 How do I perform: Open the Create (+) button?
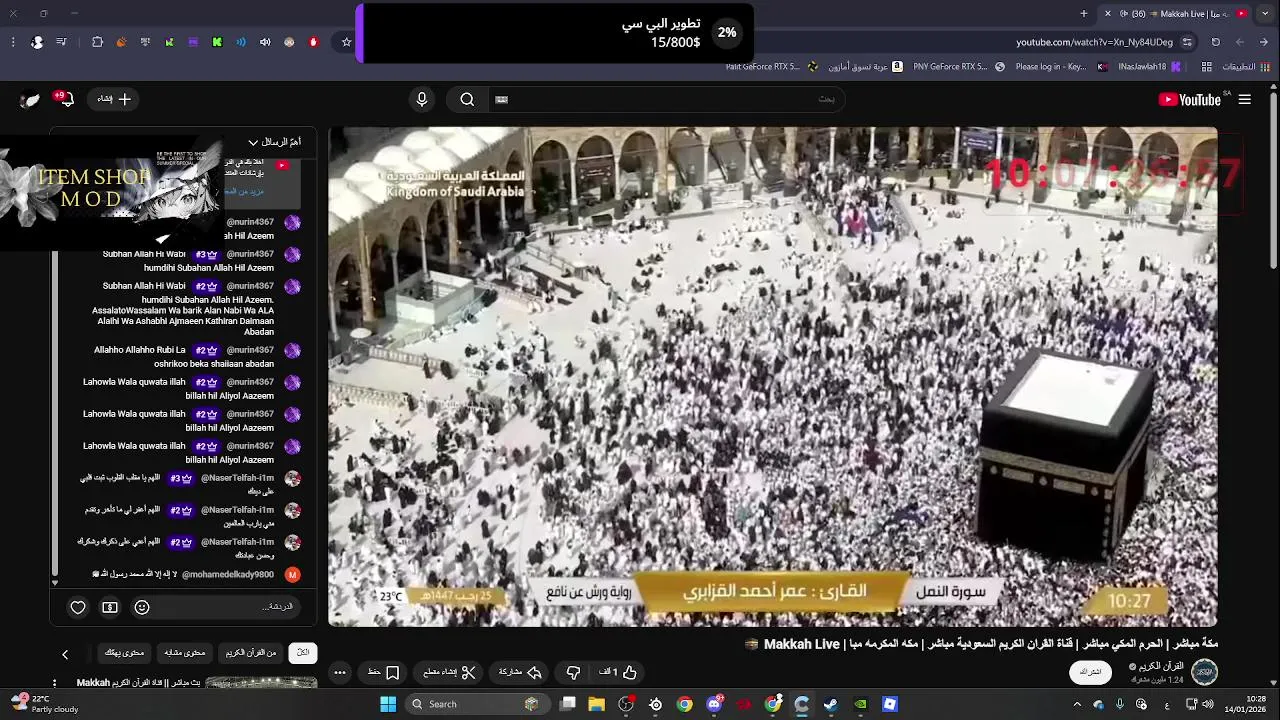click(114, 99)
